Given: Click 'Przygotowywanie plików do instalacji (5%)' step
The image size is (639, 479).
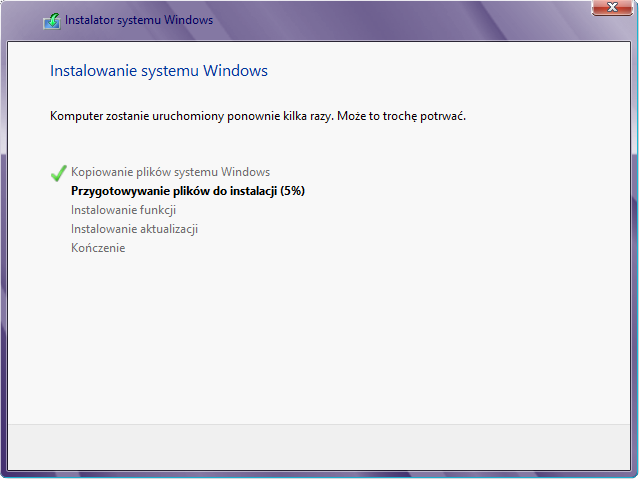Looking at the screenshot, I should (188, 191).
